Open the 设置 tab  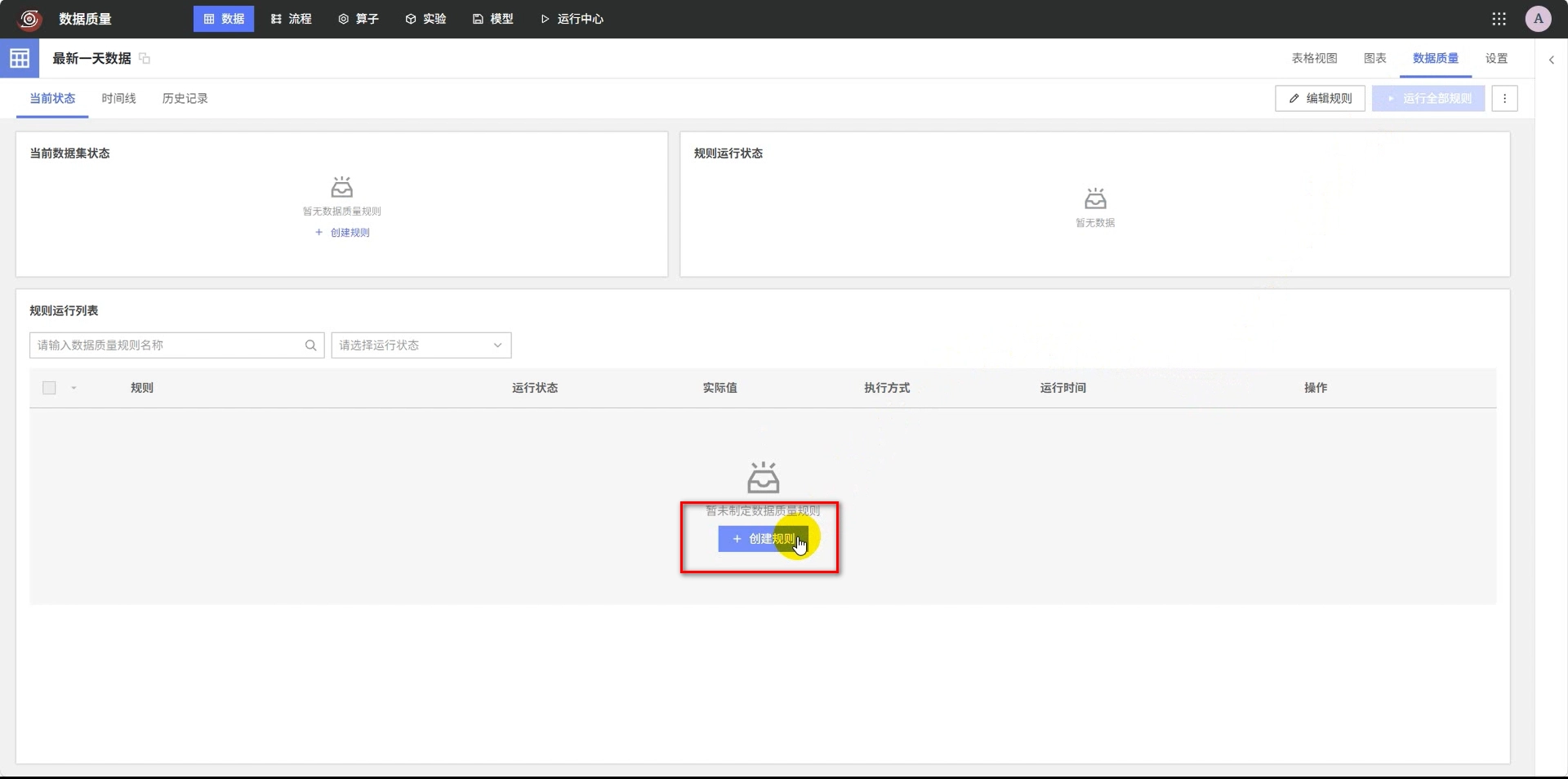(x=1496, y=58)
